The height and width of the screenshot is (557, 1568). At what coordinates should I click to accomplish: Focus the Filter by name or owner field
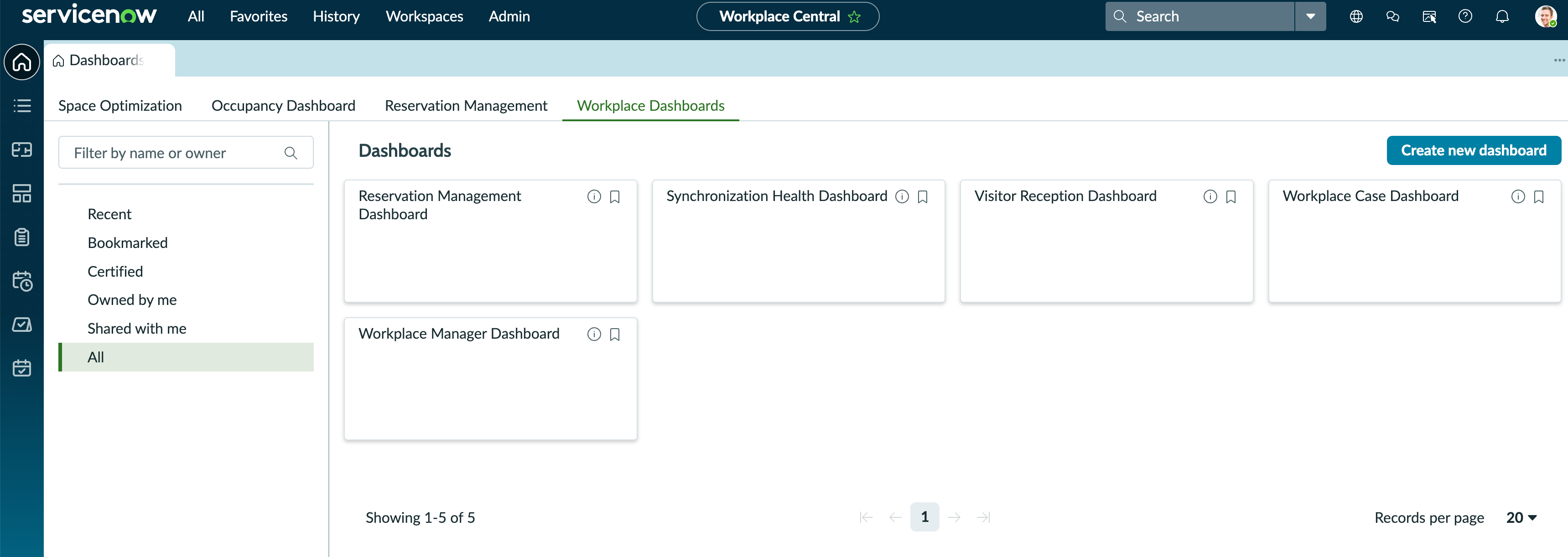[x=186, y=153]
